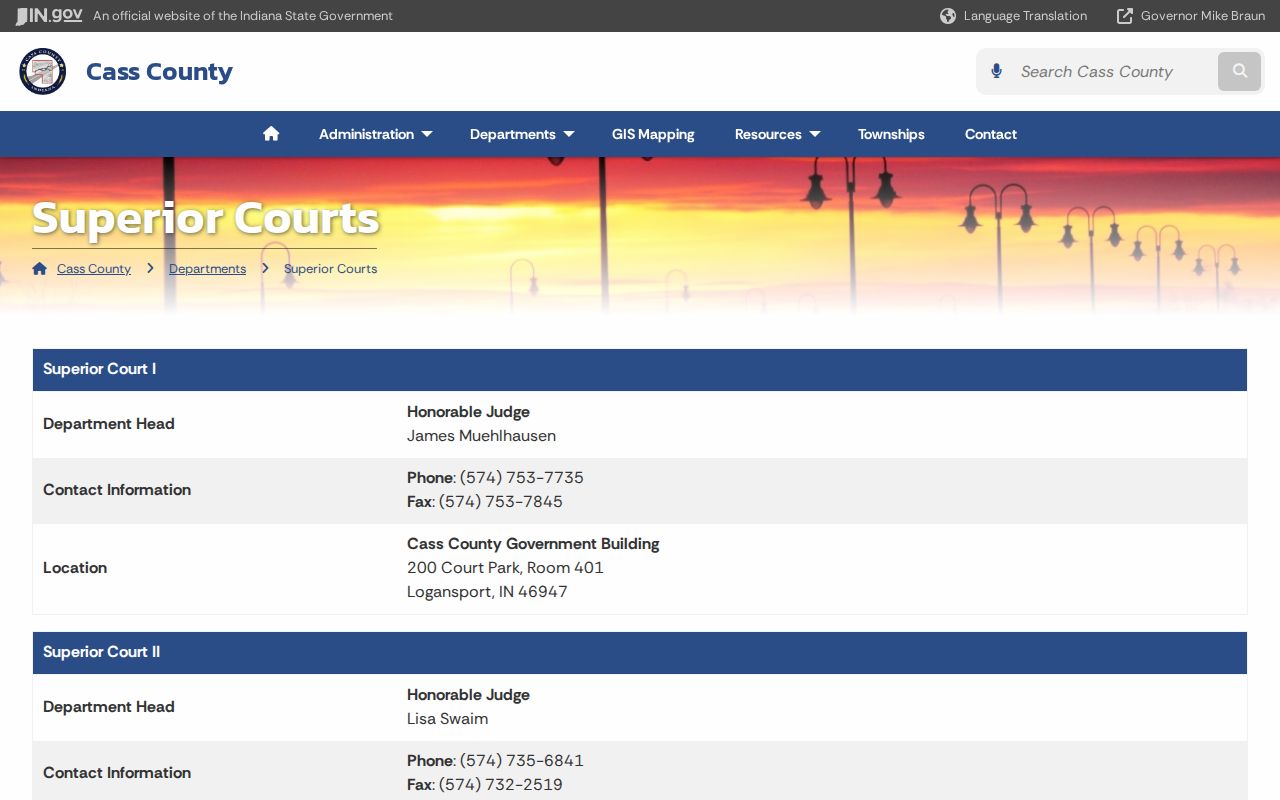
Task: Click phone number (574) 735-6841
Action: (x=521, y=761)
